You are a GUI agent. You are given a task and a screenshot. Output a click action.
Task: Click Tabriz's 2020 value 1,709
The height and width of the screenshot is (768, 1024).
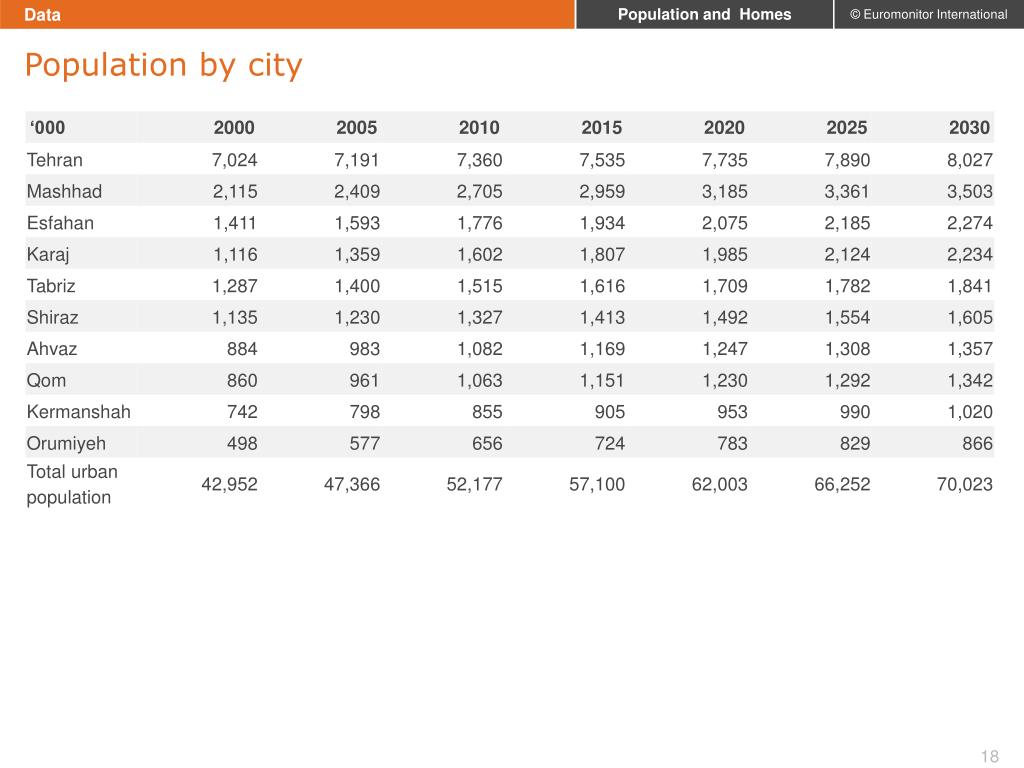tap(725, 286)
